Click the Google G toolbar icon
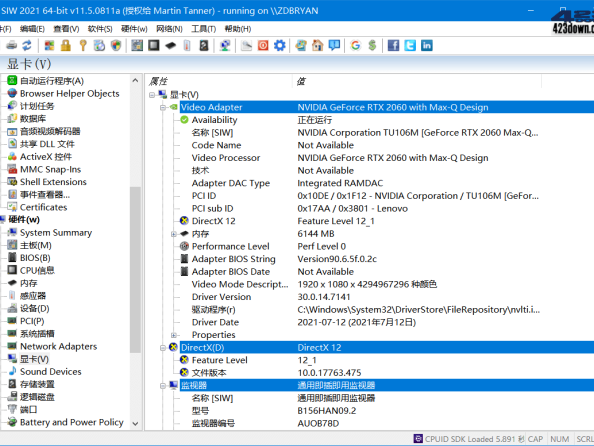 click(355, 45)
